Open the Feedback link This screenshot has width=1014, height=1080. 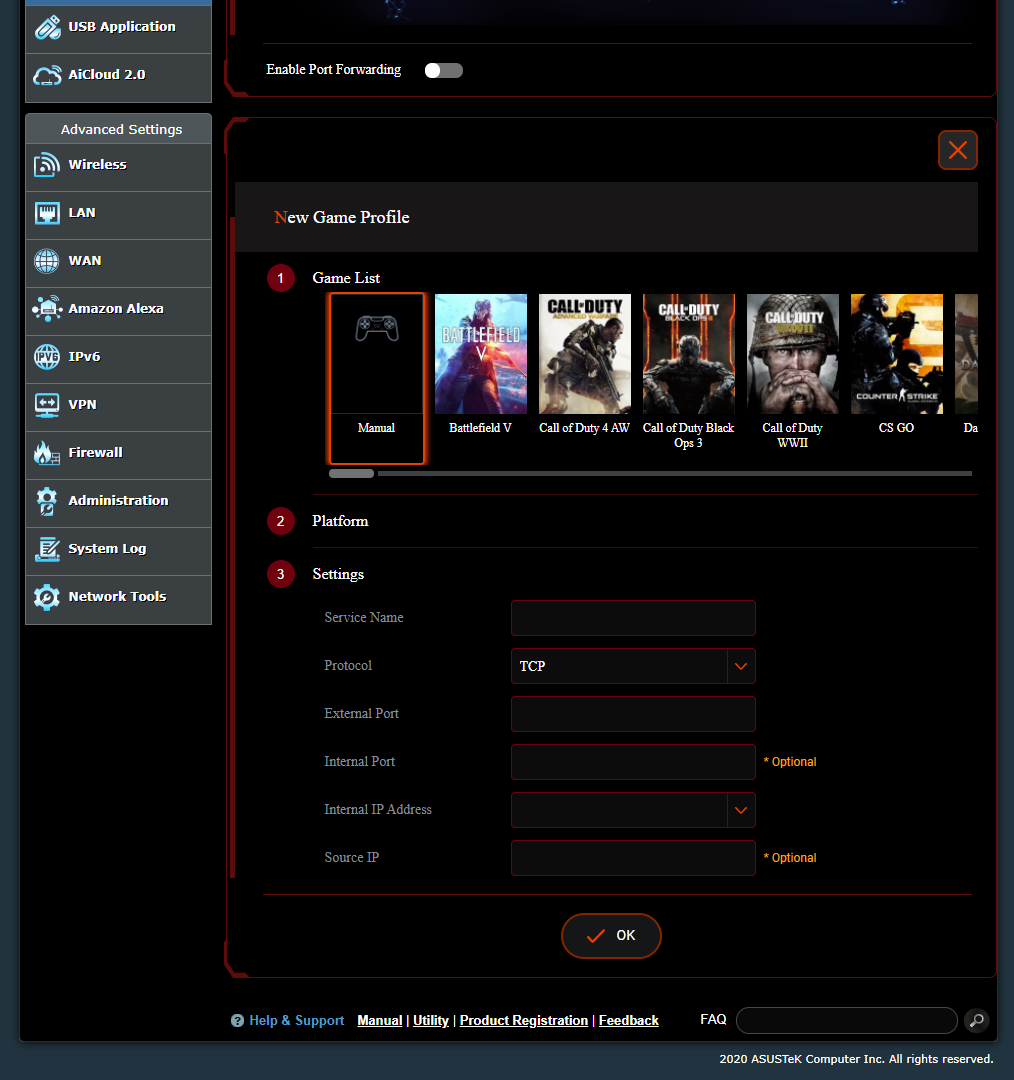pos(628,1020)
